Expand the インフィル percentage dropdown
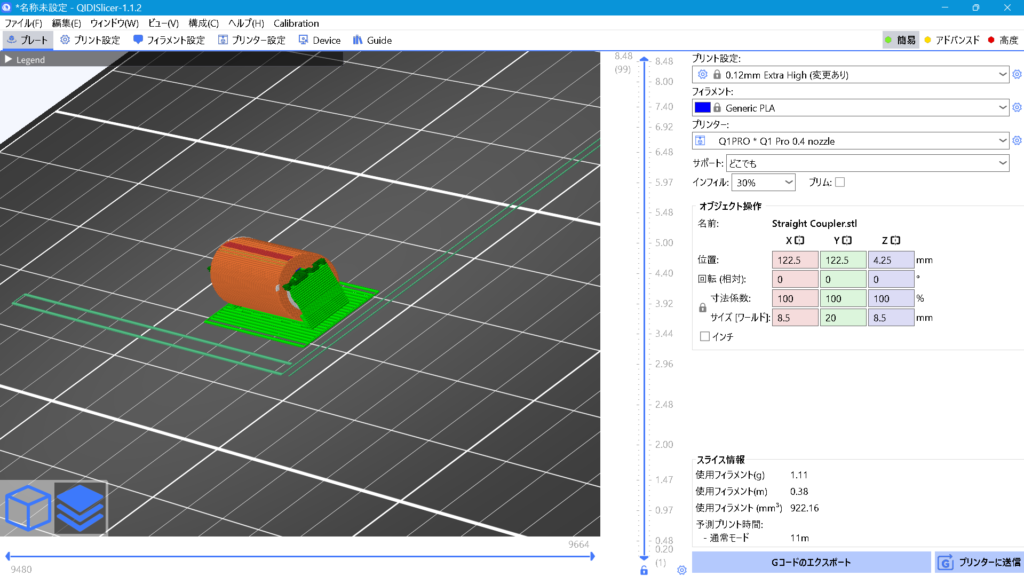 pos(788,182)
